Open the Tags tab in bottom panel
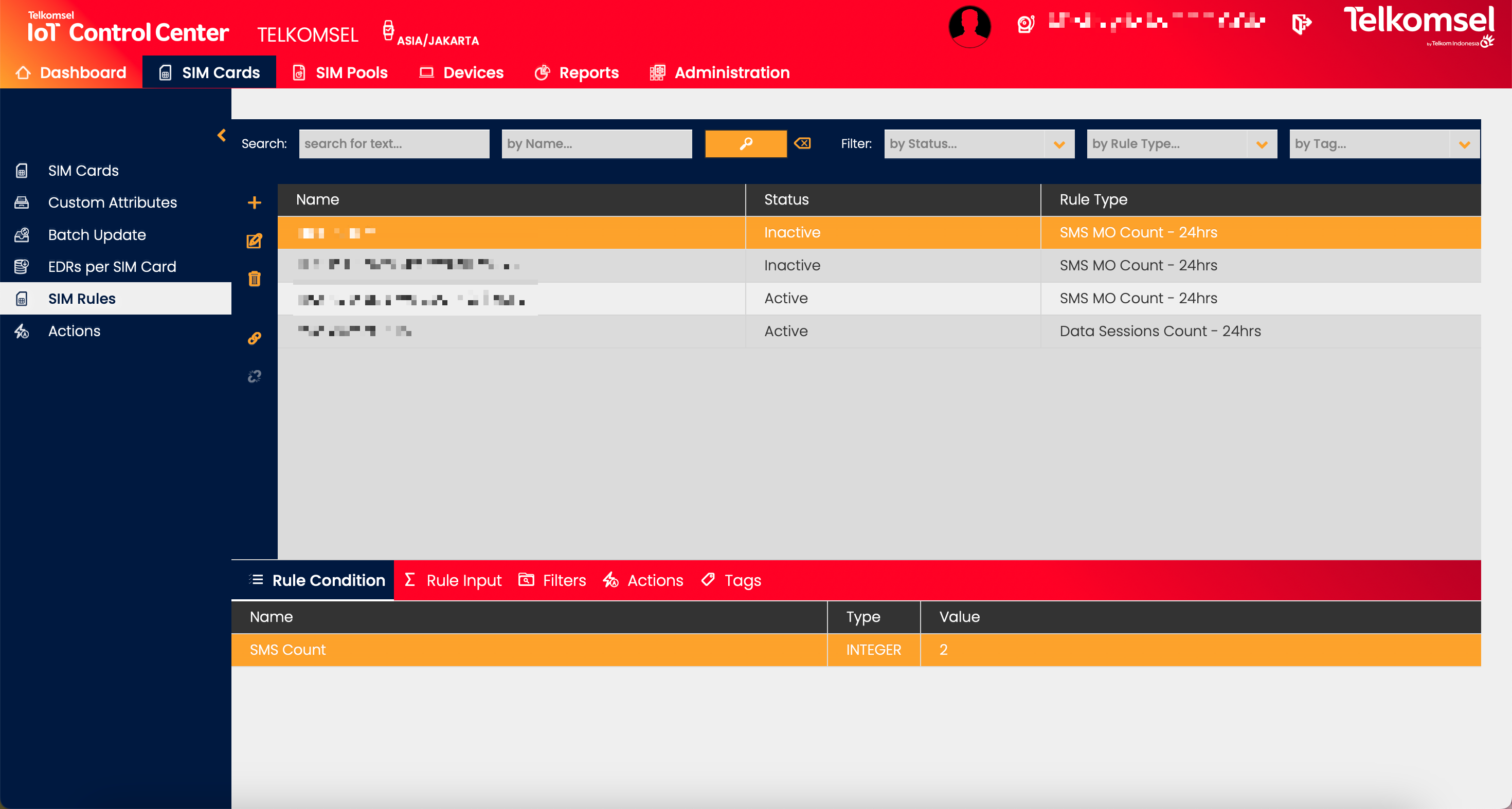Screen dimensions: 1512x809 (x=731, y=580)
